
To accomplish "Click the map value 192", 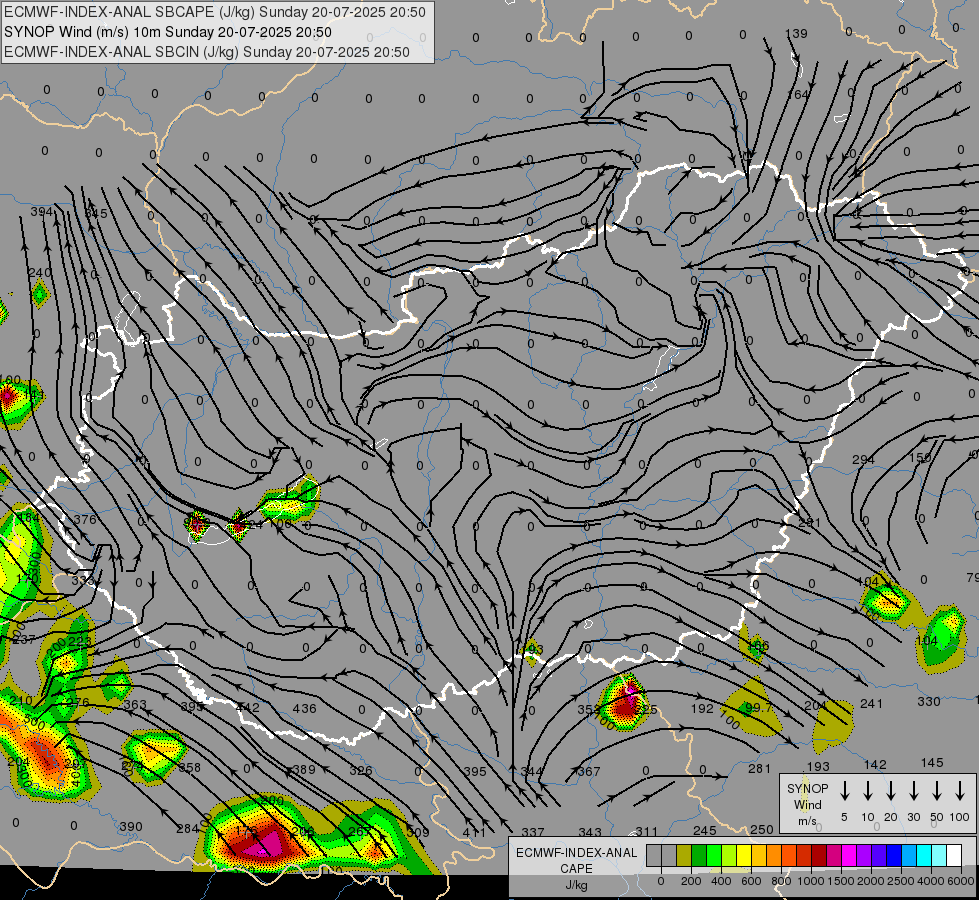I will pos(702,708).
